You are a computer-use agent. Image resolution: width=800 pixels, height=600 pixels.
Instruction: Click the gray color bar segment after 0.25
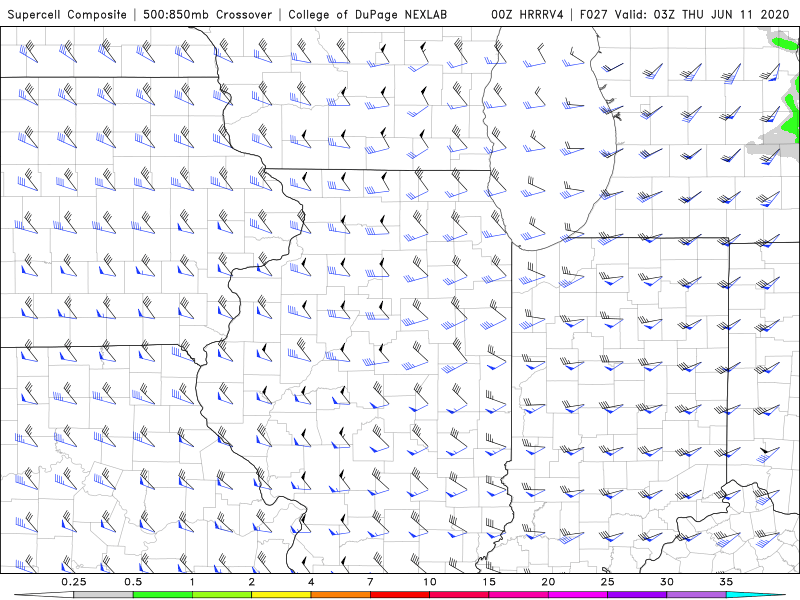pyautogui.click(x=103, y=595)
